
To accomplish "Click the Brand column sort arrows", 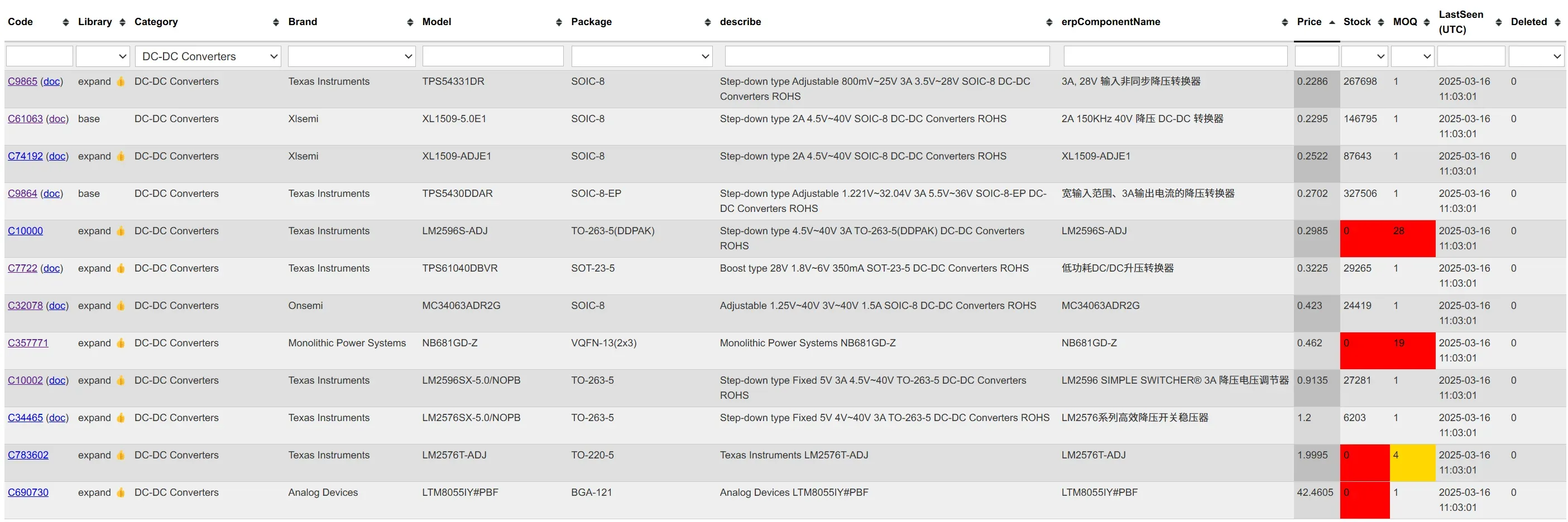I will pos(410,22).
